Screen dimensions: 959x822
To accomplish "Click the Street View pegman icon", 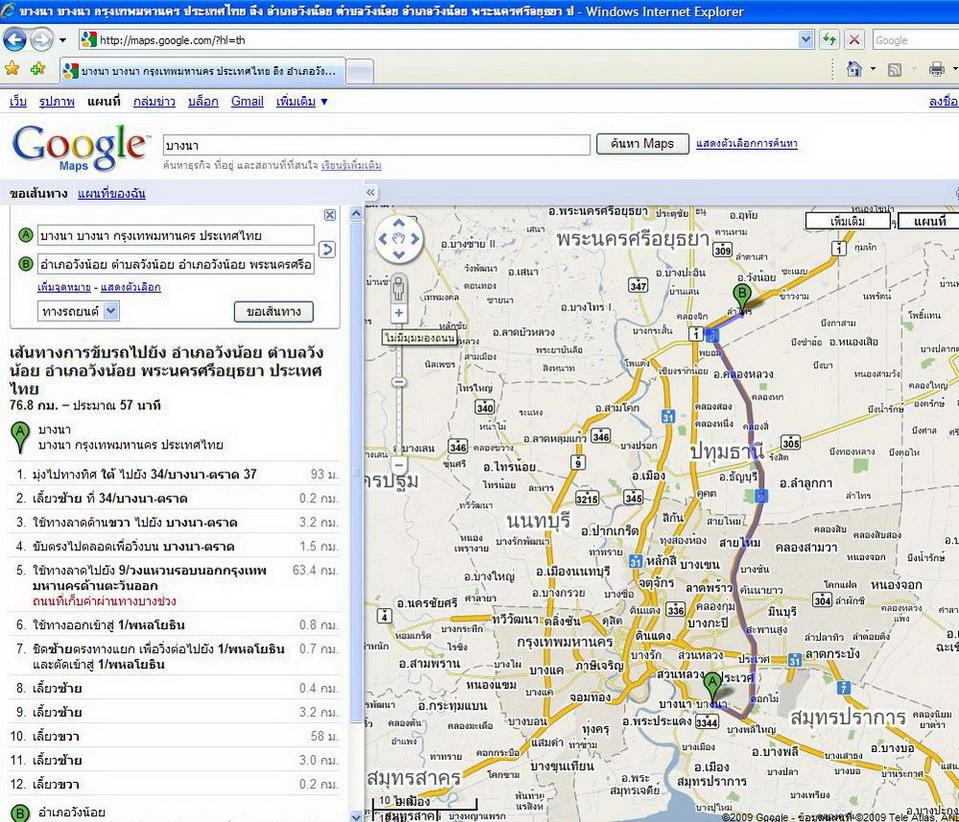I will point(399,287).
